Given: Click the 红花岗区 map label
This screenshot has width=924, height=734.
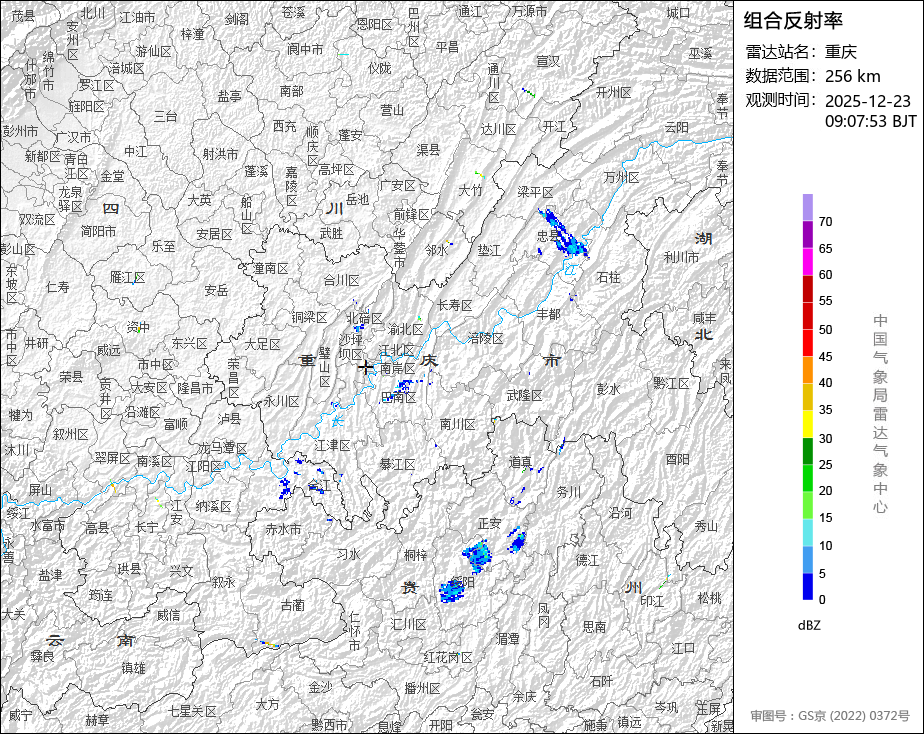Looking at the screenshot, I should coord(448,657).
